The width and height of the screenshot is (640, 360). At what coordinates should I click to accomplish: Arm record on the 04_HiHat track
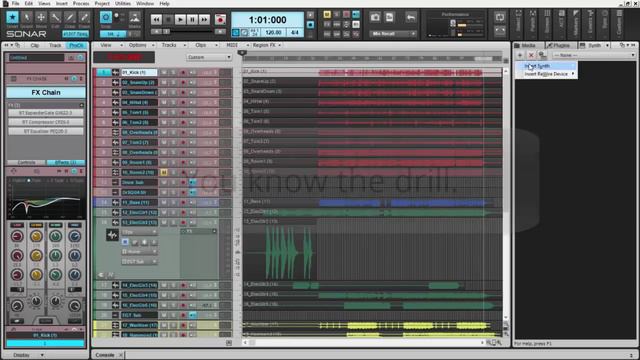tap(183, 102)
